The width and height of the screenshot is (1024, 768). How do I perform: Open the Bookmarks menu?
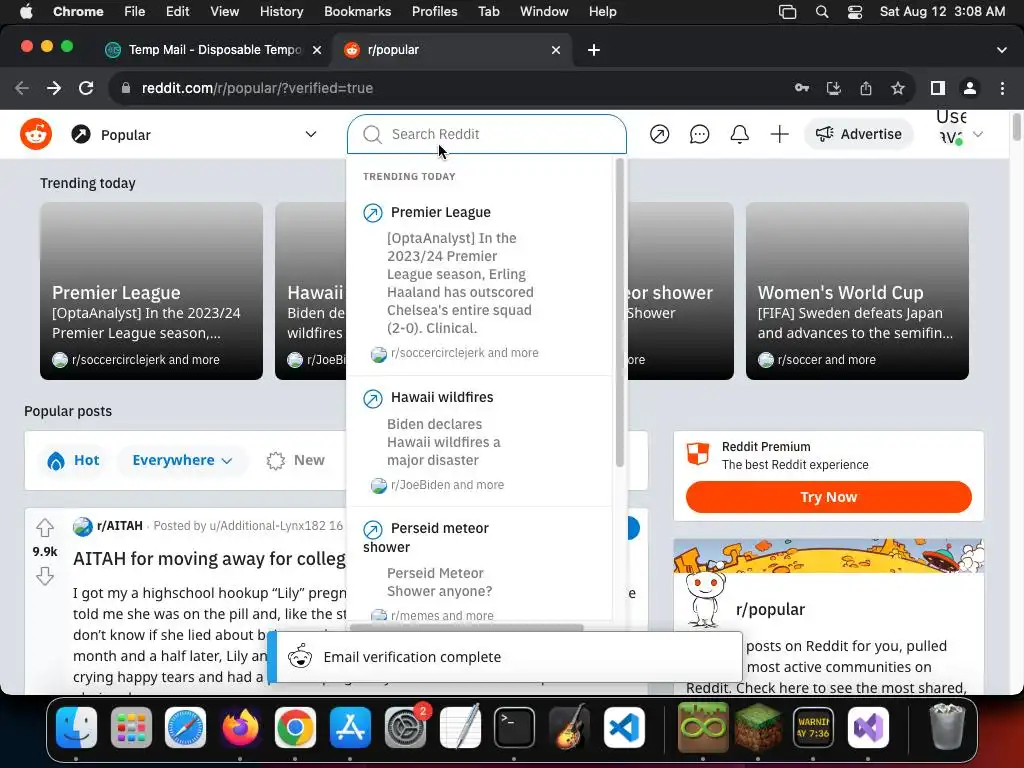point(357,11)
